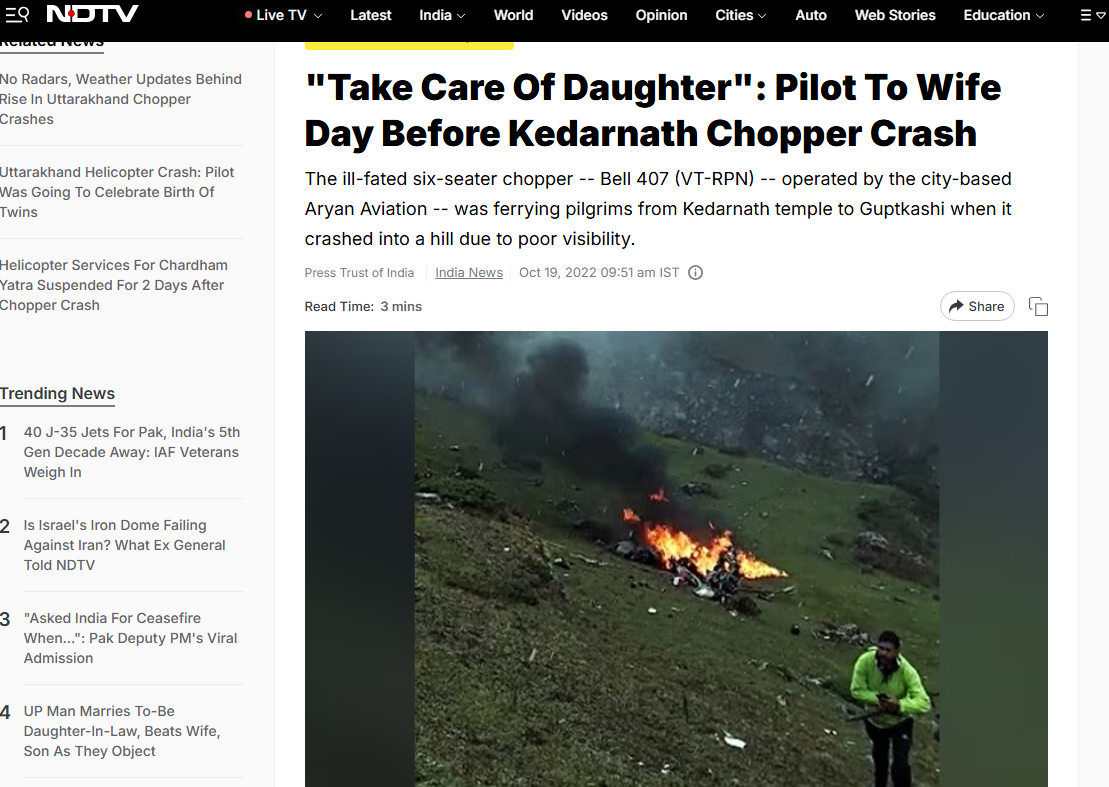Click the chopper crash article image

tap(676, 559)
